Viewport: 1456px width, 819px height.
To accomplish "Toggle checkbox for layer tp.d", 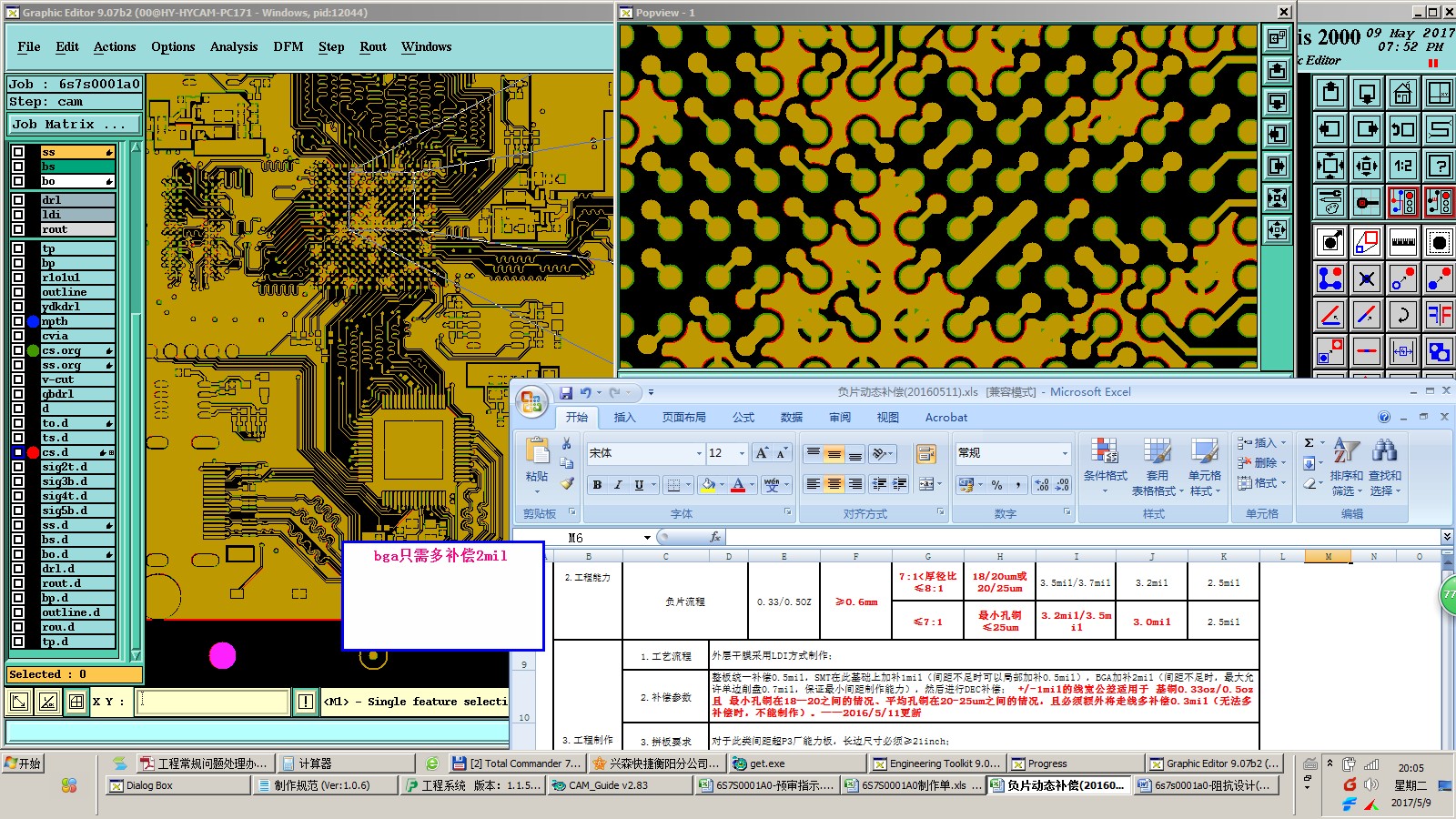I will [x=18, y=642].
